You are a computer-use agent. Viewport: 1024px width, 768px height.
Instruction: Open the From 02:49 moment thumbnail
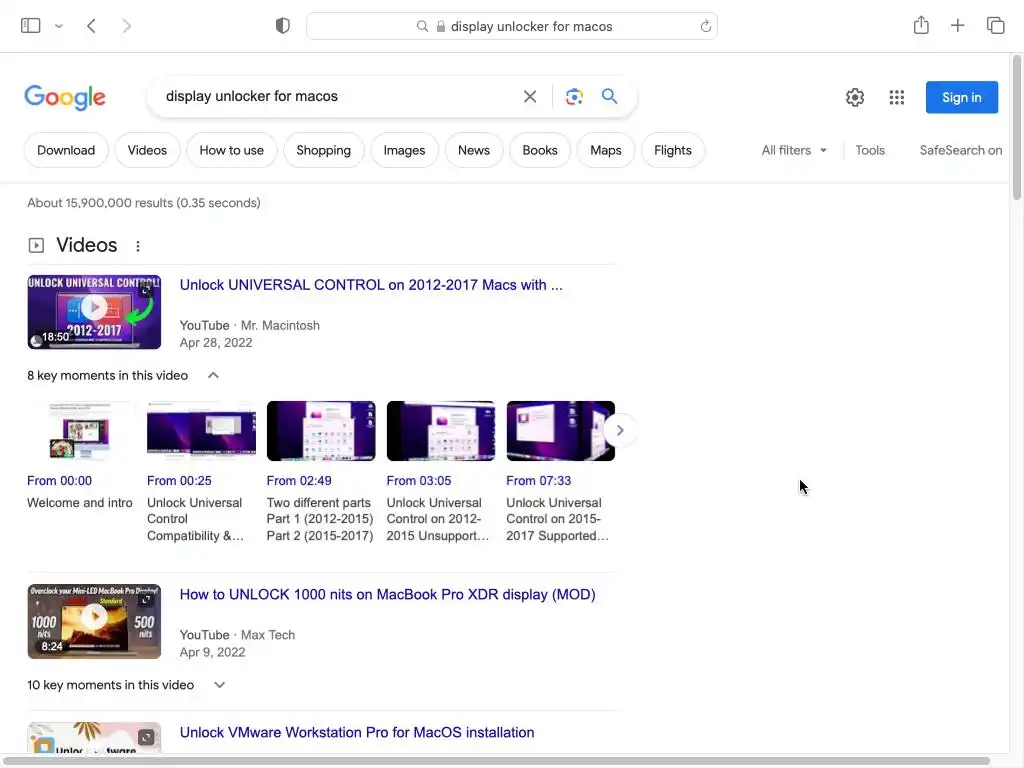pyautogui.click(x=321, y=431)
